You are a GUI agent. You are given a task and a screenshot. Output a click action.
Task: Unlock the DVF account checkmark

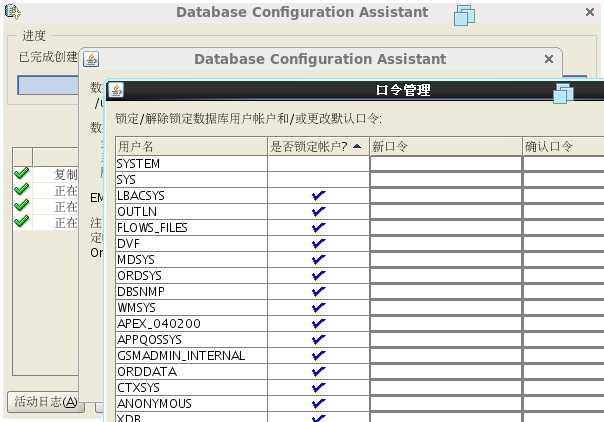tap(319, 243)
